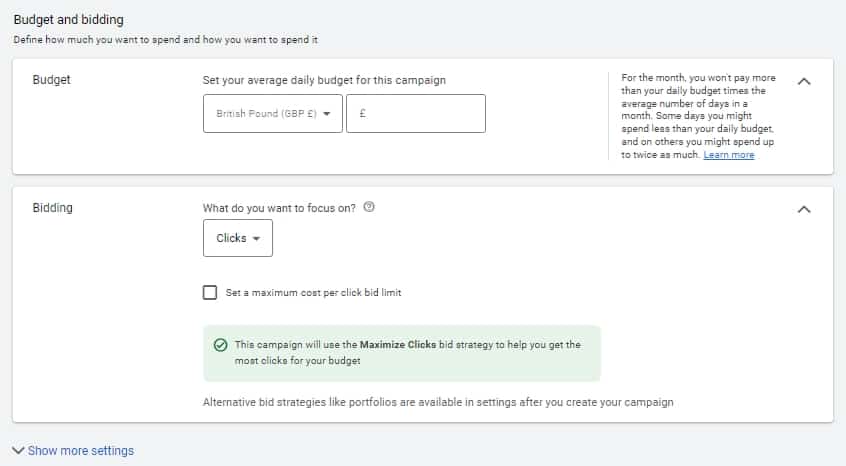The width and height of the screenshot is (846, 466).
Task: Open the Clicks focus dropdown
Action: (237, 239)
